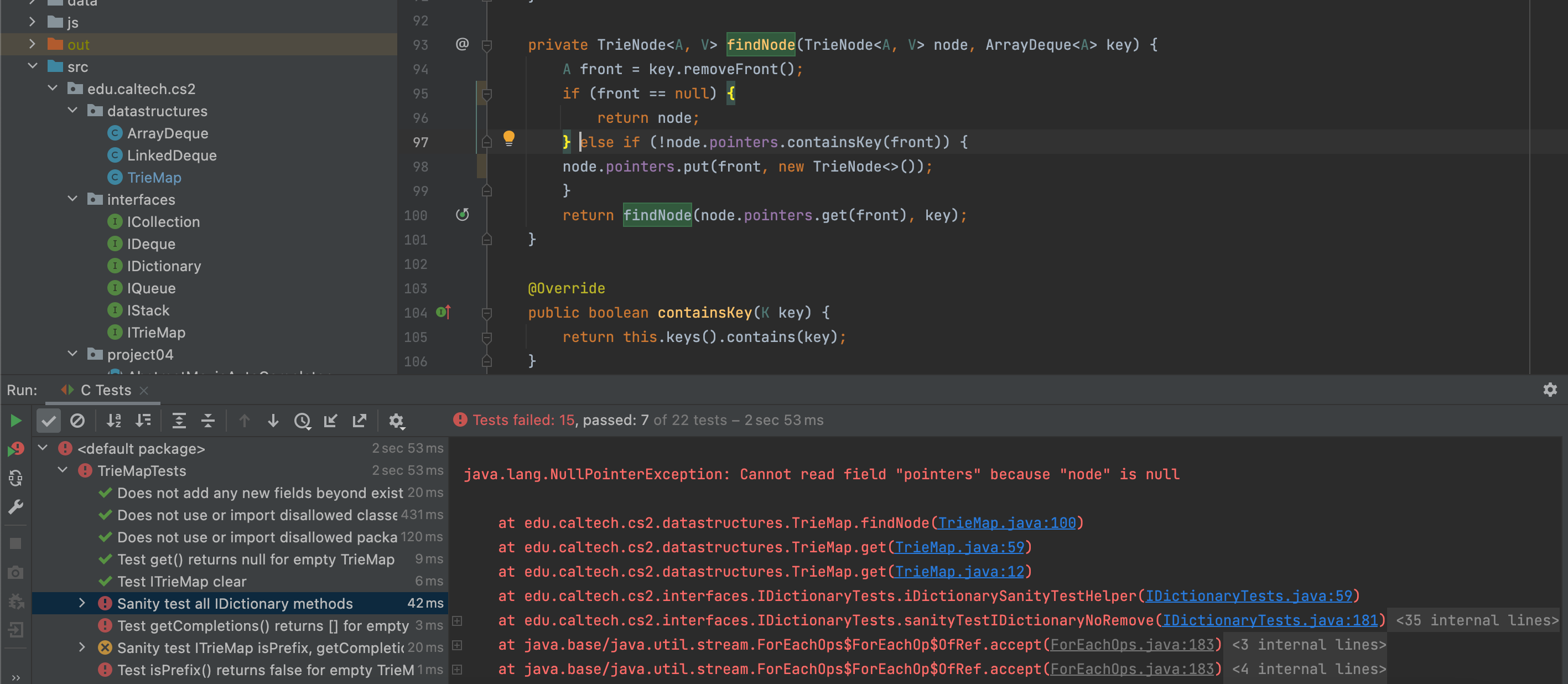The width and height of the screenshot is (1568, 684).
Task: Click Collapse All in test toolbar
Action: pos(207,421)
